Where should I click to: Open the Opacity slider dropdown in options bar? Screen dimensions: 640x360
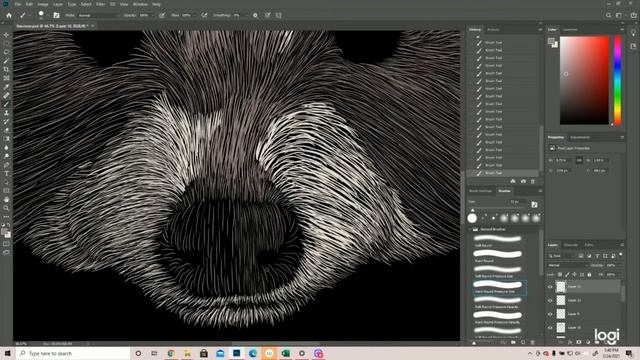coord(152,15)
